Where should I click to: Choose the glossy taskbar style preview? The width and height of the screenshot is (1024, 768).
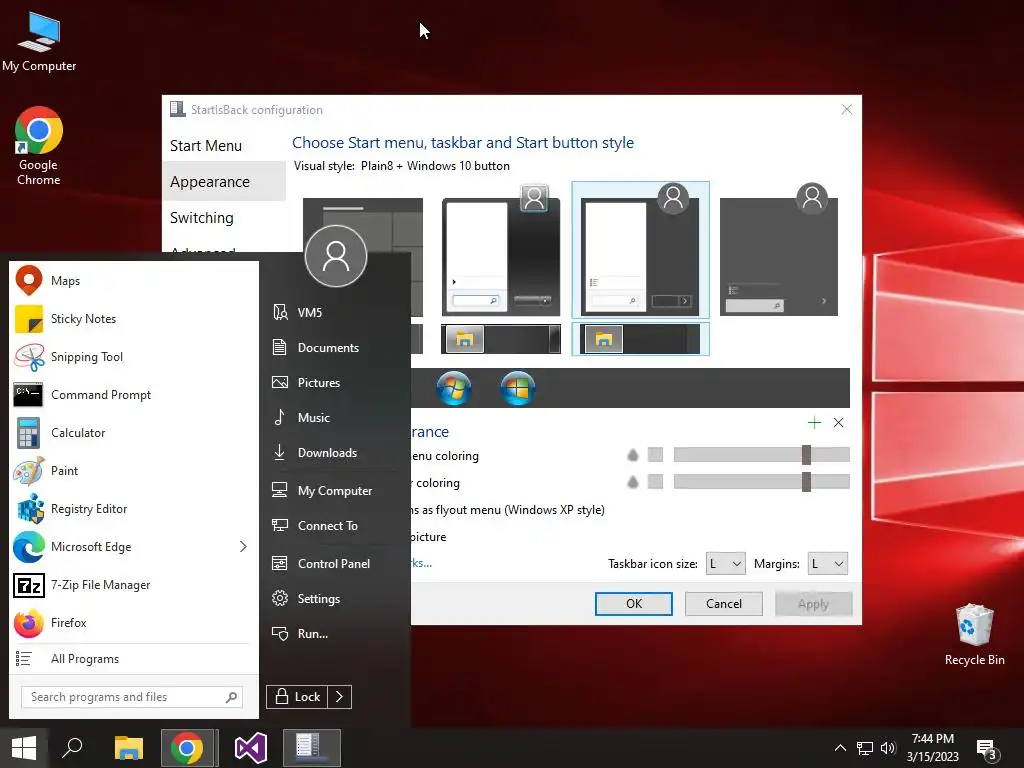click(x=501, y=339)
